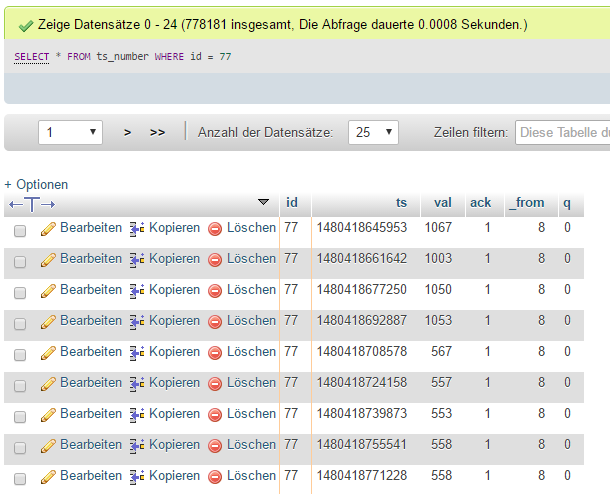This screenshot has height=494, width=610.
Task: Click the edit pencil icon for ts 1480418755541
Action: click(x=48, y=446)
